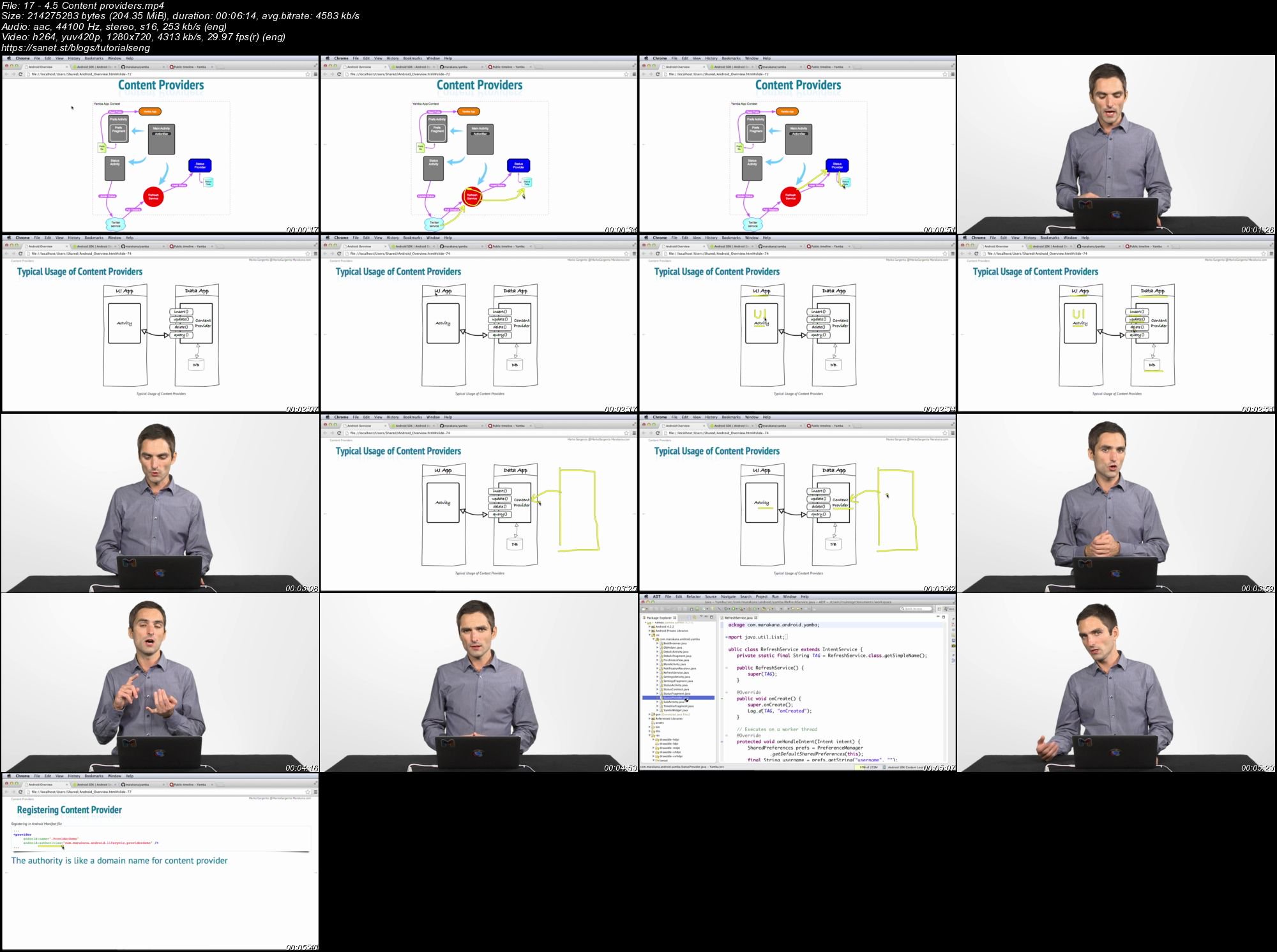Open the Project menu in ADT frame
Screen dimensions: 1277x952
762,596
